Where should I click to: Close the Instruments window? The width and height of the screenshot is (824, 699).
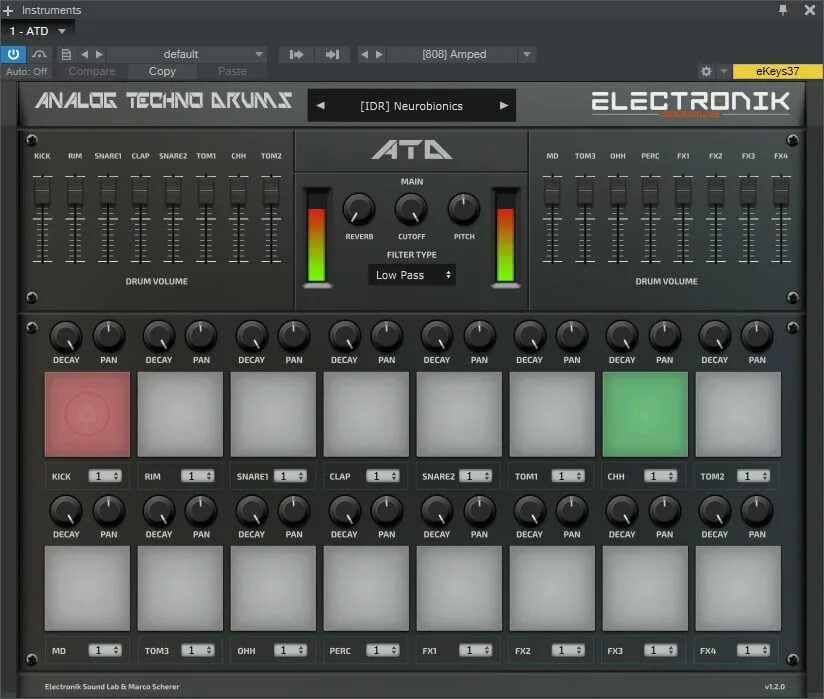coord(810,10)
